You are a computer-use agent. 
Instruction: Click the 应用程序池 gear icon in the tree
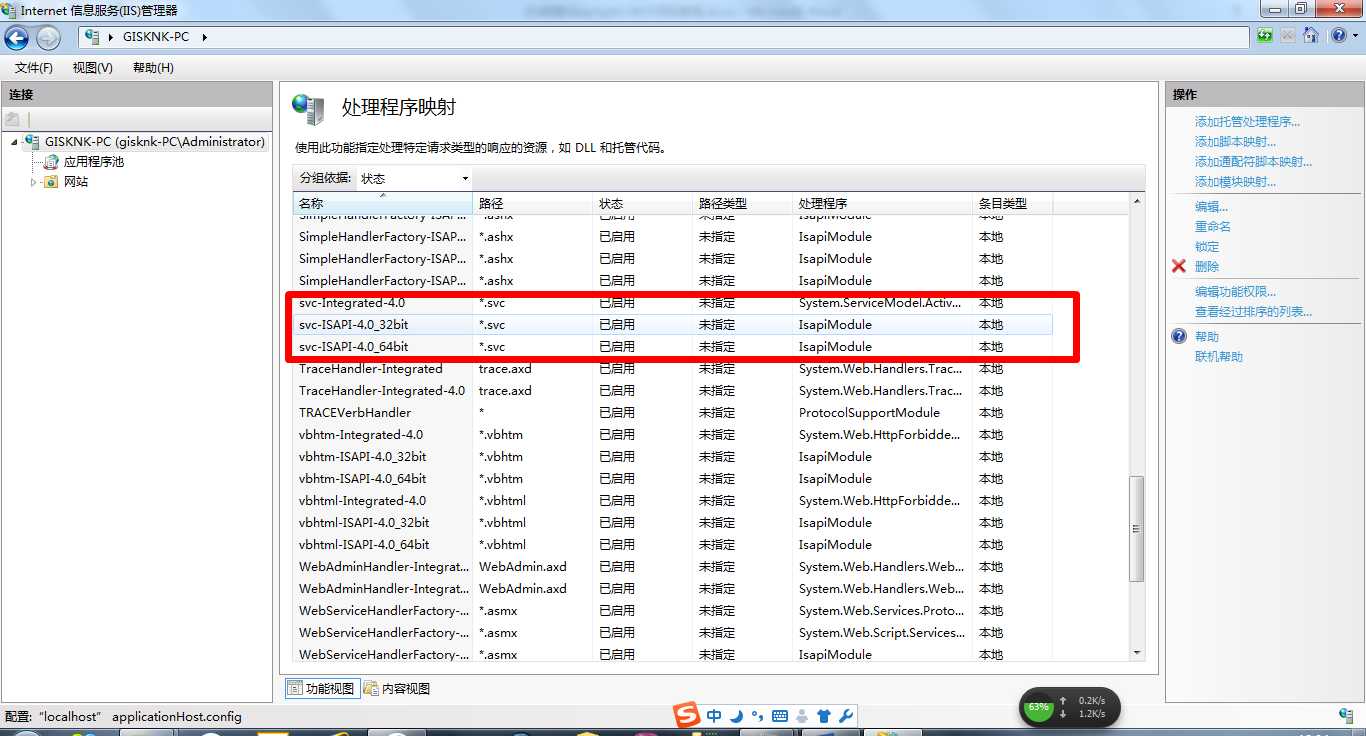[51, 162]
